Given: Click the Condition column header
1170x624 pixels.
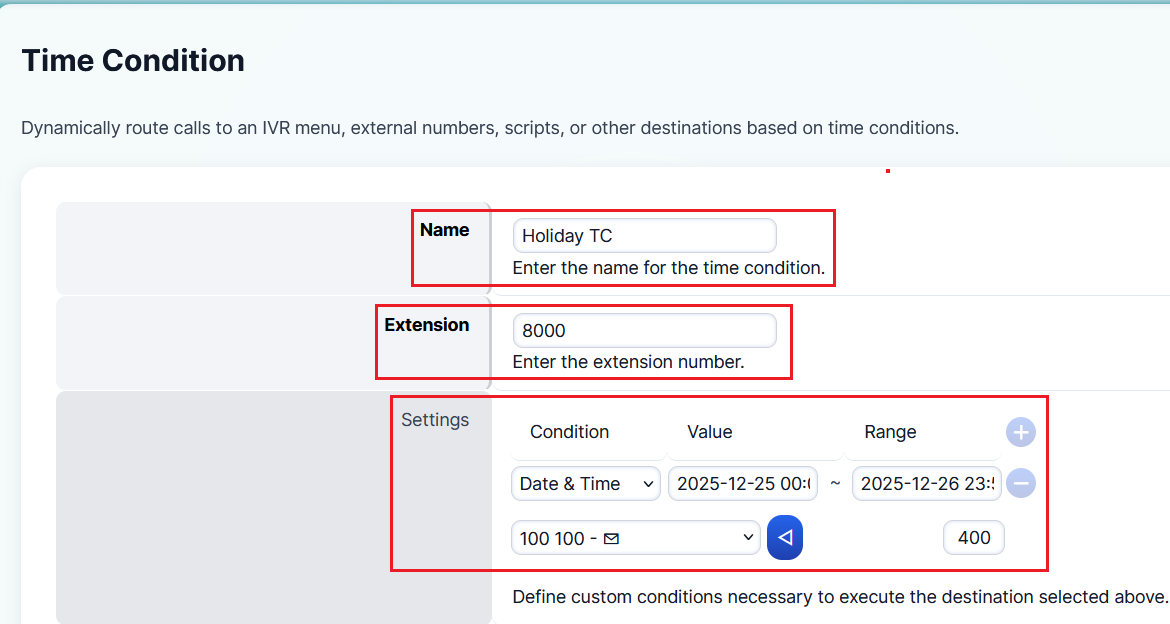Looking at the screenshot, I should tap(569, 432).
